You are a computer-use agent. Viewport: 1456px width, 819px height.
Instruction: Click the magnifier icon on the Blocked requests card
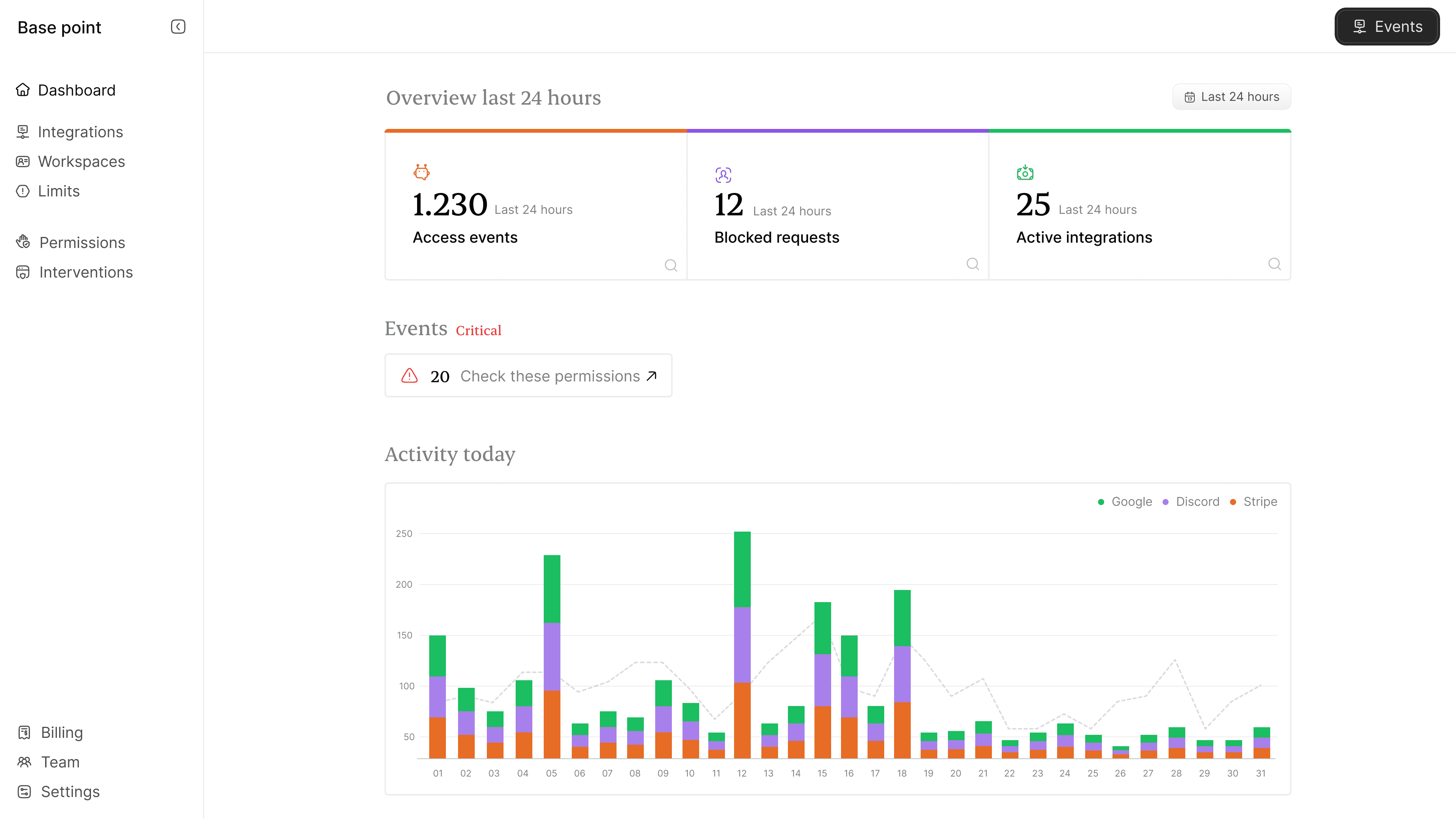coord(972,264)
